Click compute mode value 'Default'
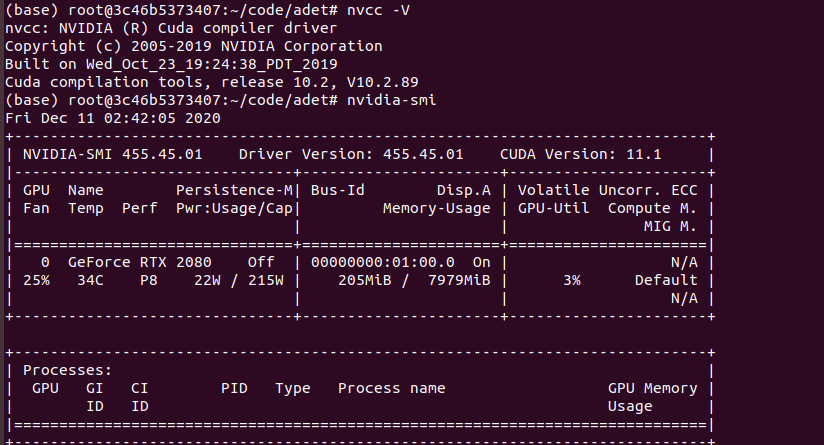Screen dimensions: 824x445 tap(665, 281)
